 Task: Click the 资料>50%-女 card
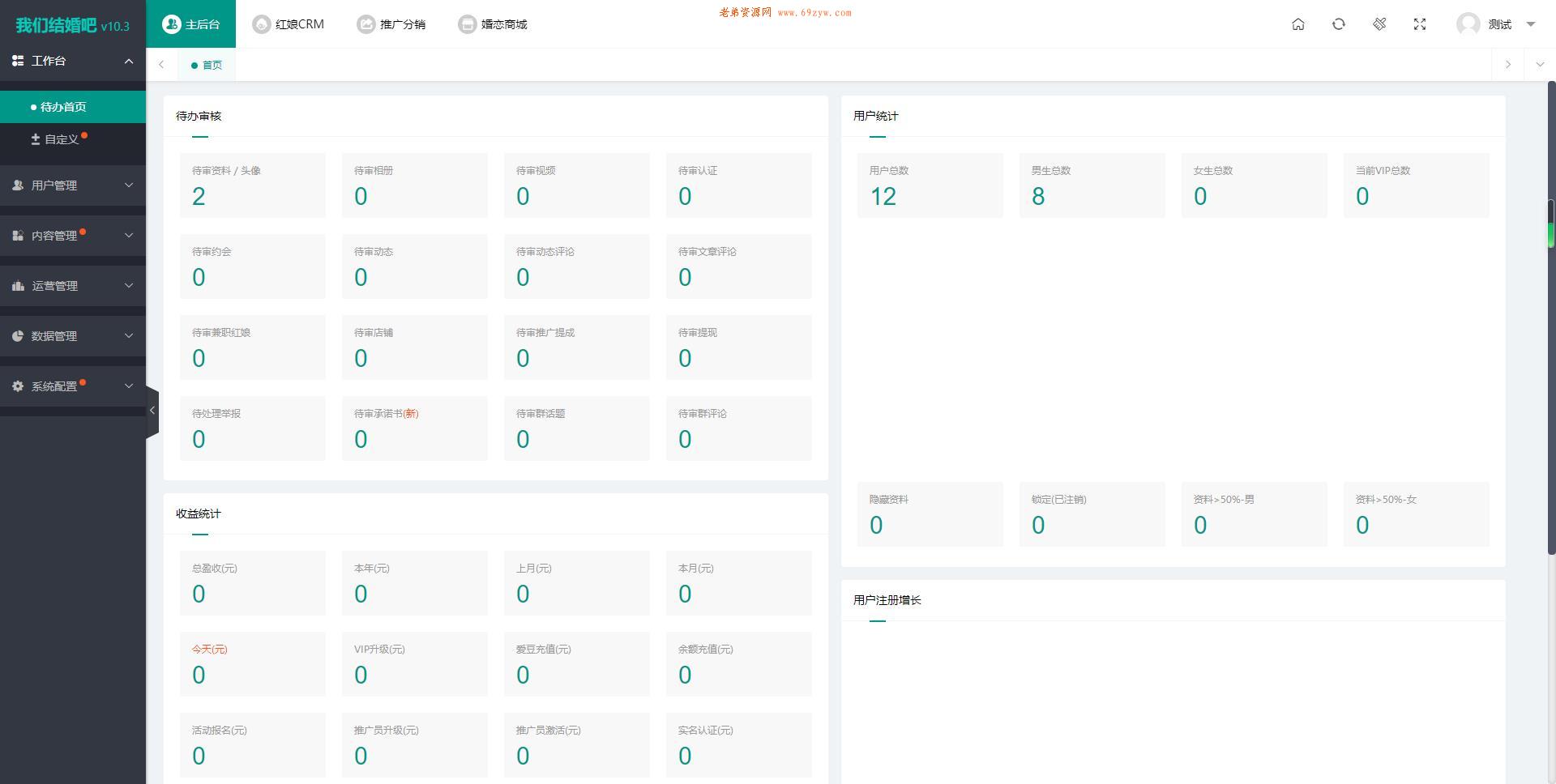pos(1417,514)
